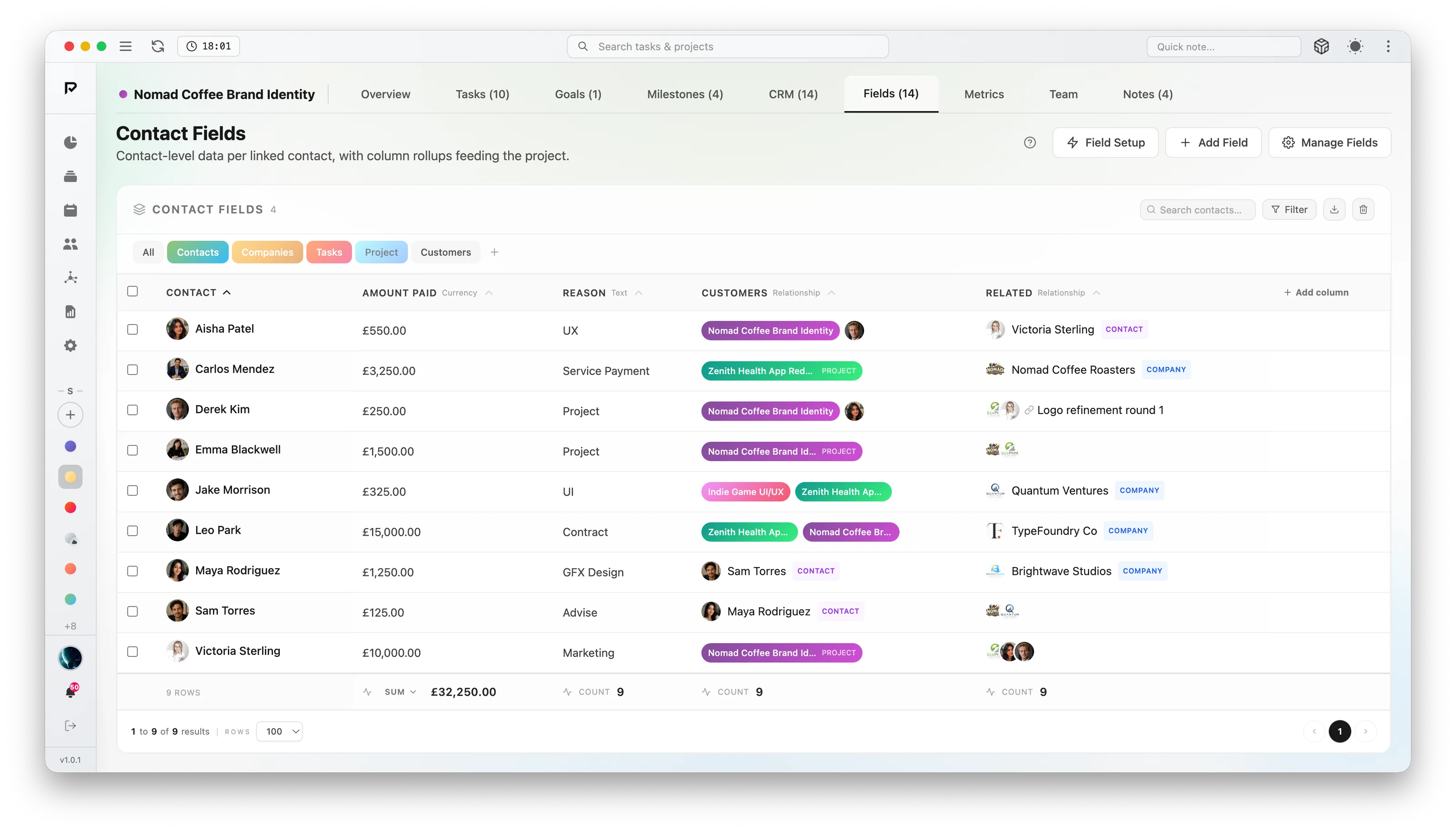
Task: Sort by the CONTACT column header
Action: tap(198, 293)
